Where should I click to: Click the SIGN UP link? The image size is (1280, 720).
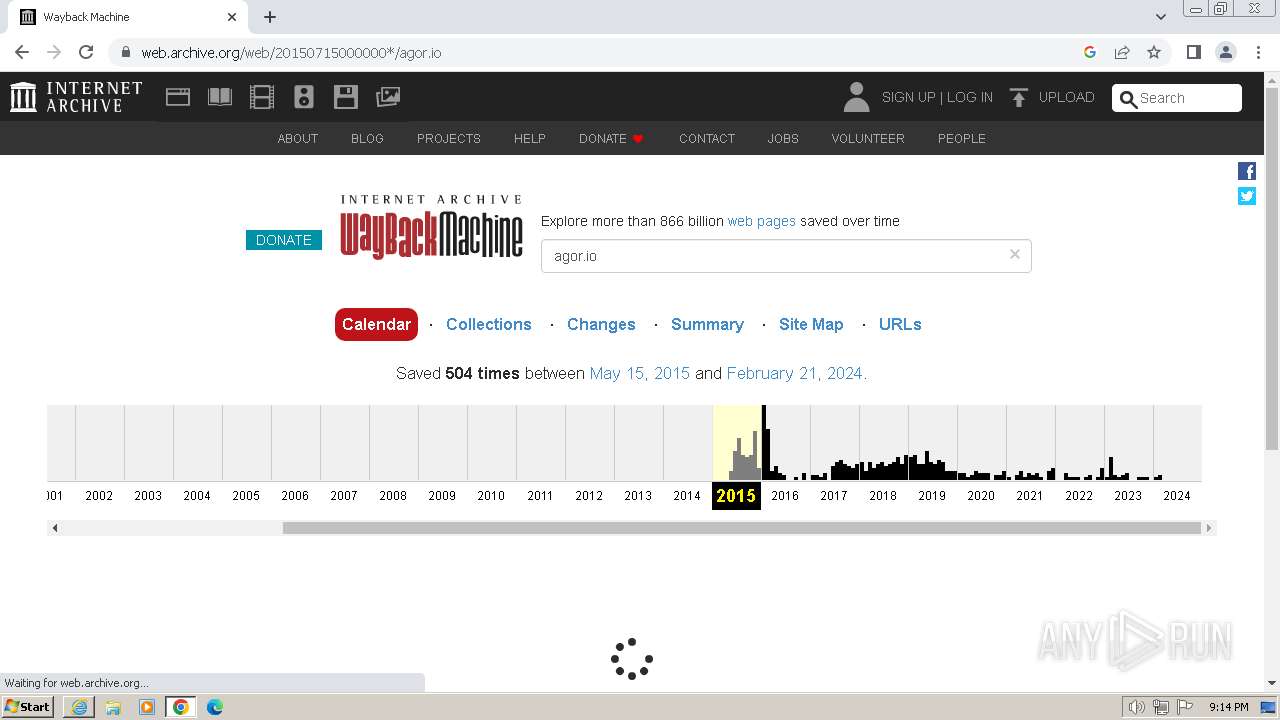click(908, 97)
